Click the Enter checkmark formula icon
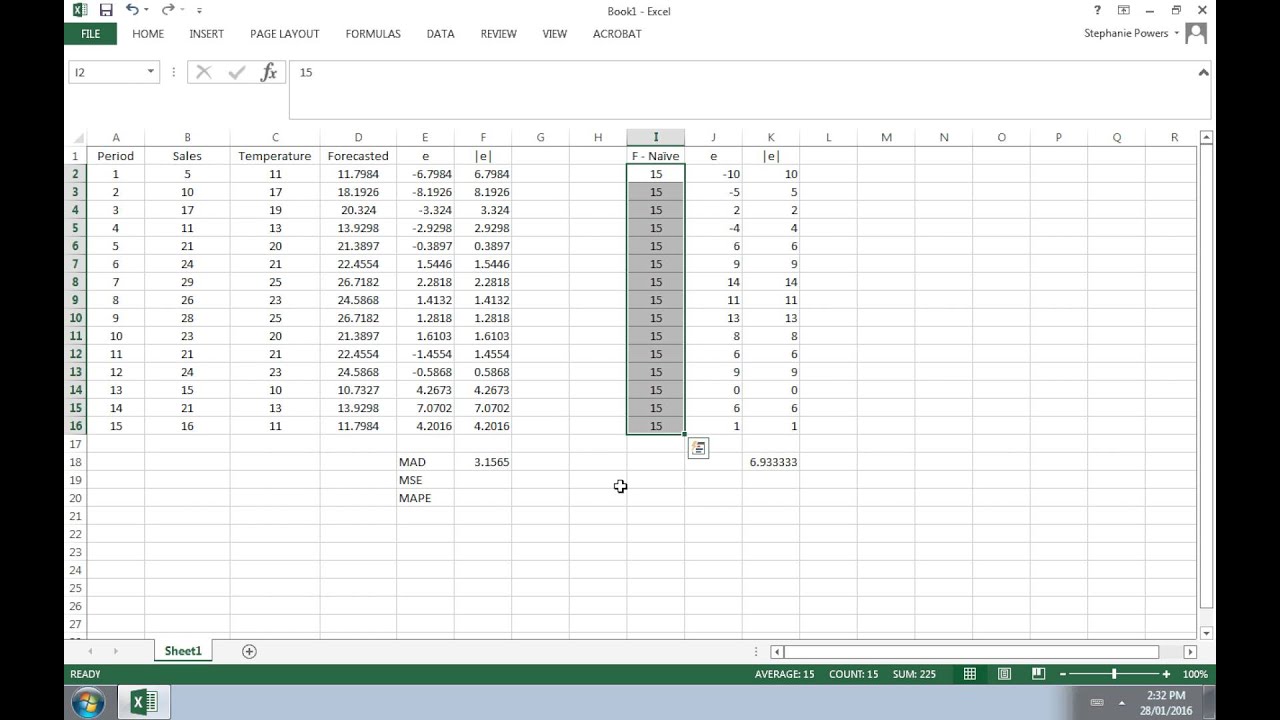The height and width of the screenshot is (720, 1280). tap(237, 72)
